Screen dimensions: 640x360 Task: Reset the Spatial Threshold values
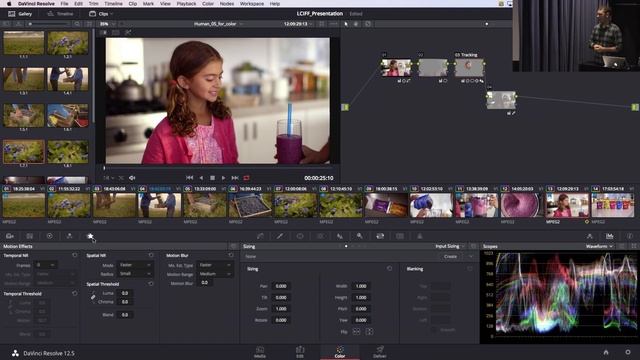click(x=151, y=284)
